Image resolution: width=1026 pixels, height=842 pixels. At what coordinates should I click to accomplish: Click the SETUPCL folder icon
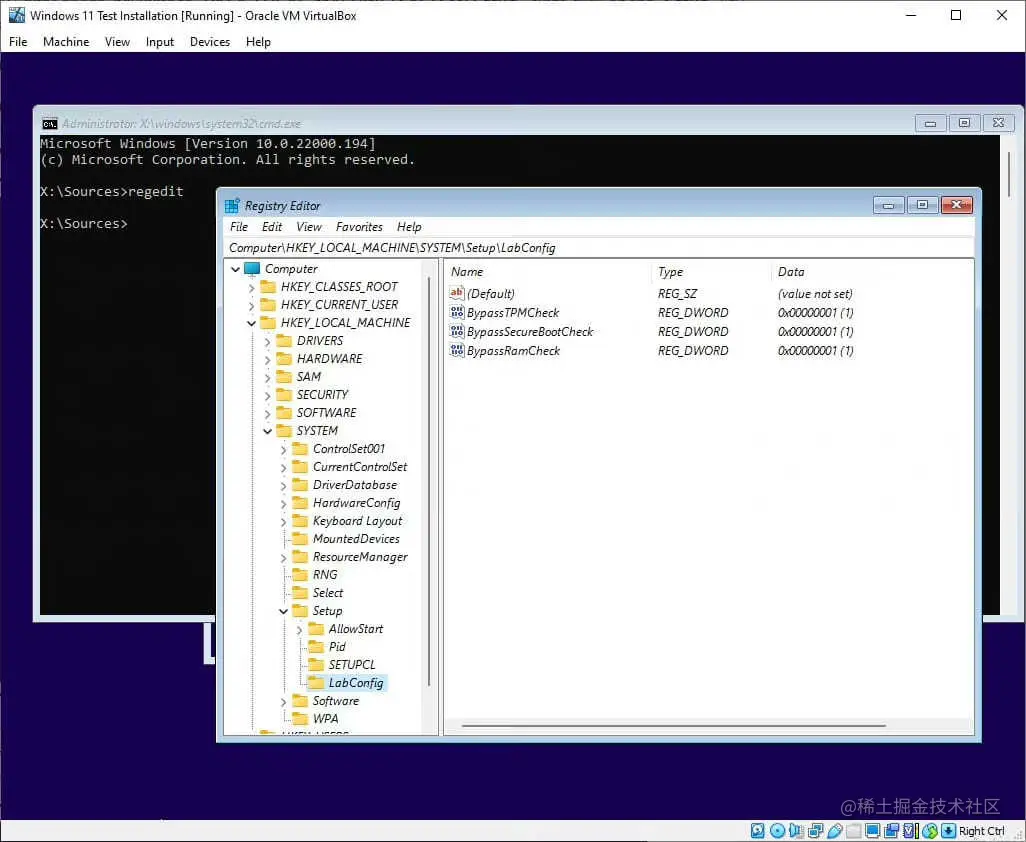click(316, 665)
